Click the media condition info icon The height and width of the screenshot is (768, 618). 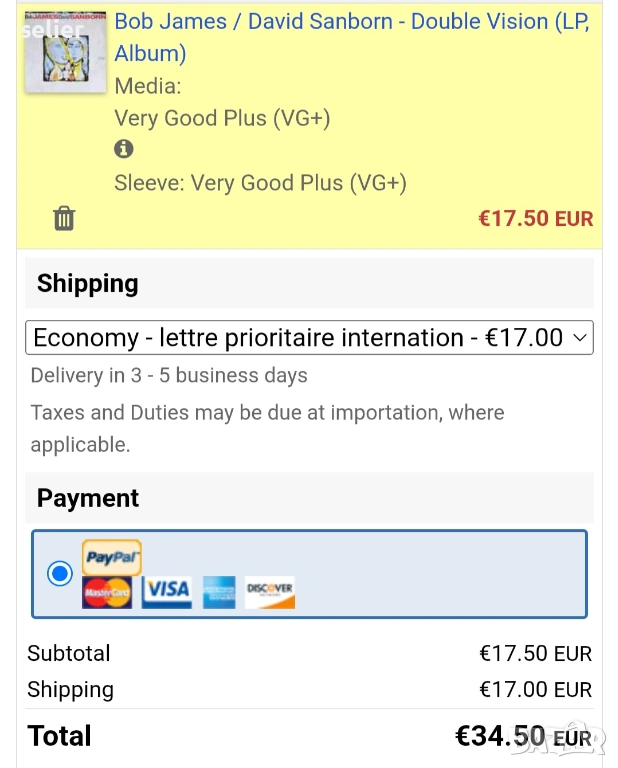point(124,149)
